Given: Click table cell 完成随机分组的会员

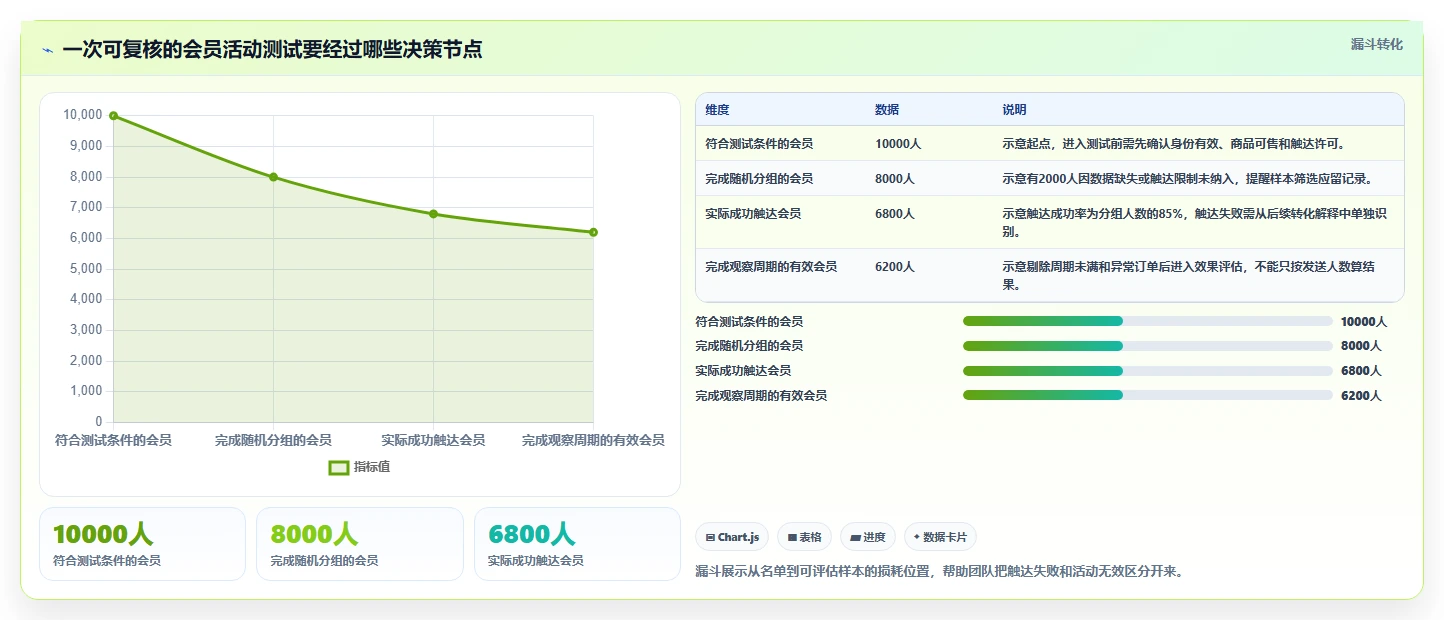Looking at the screenshot, I should click(x=759, y=179).
